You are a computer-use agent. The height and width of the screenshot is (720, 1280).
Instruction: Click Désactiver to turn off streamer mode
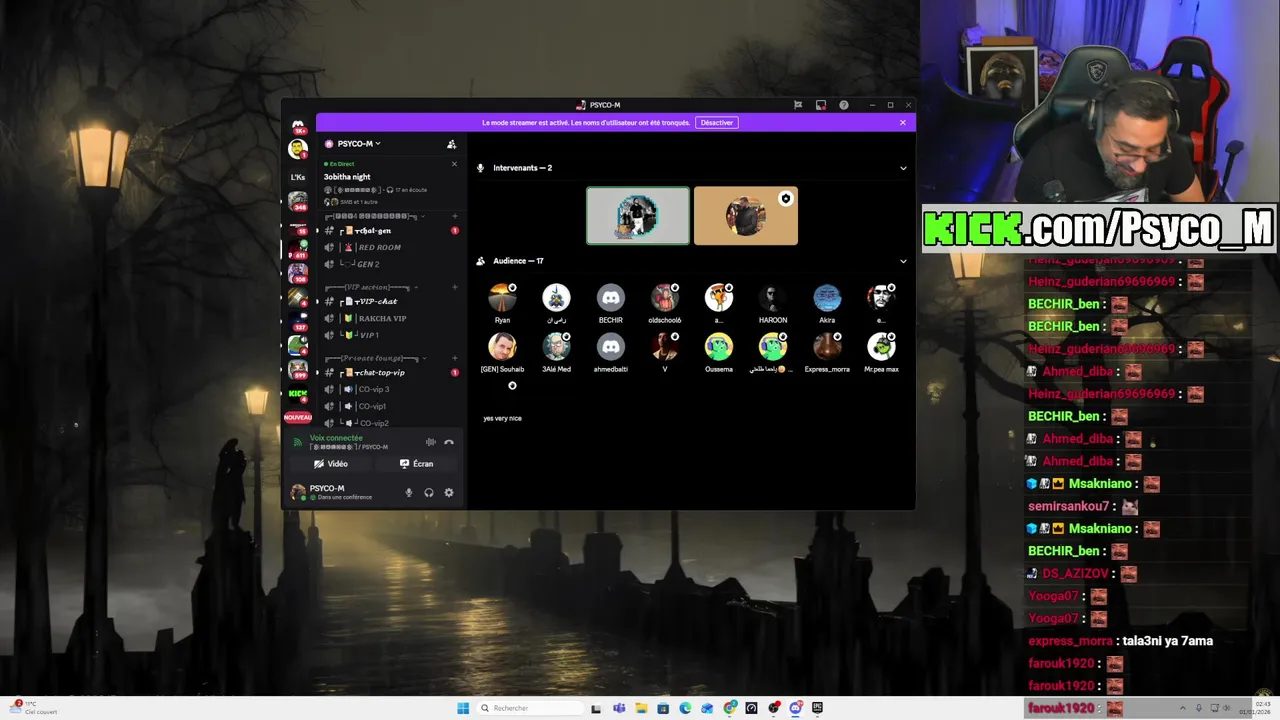coord(717,123)
